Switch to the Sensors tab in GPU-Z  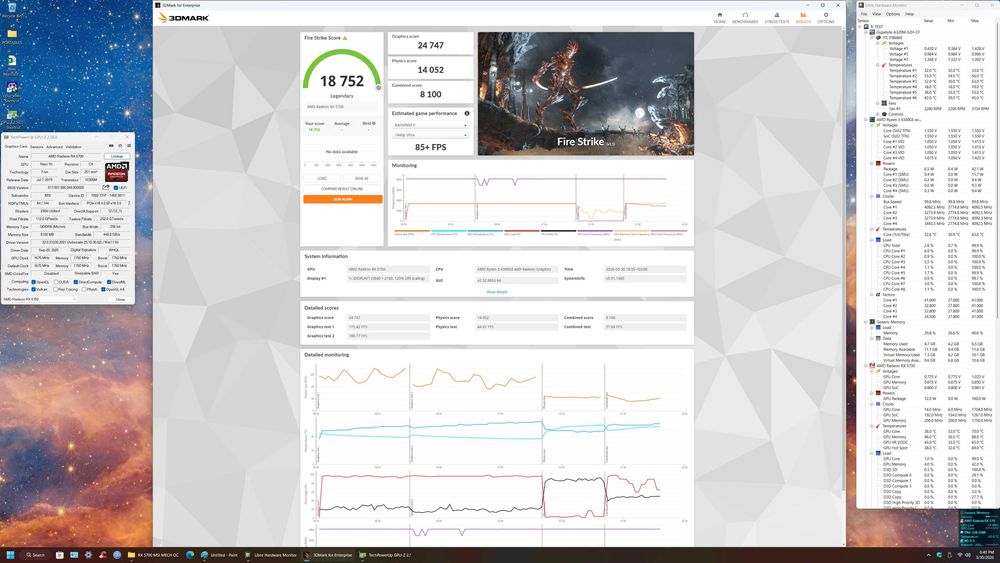tap(37, 147)
